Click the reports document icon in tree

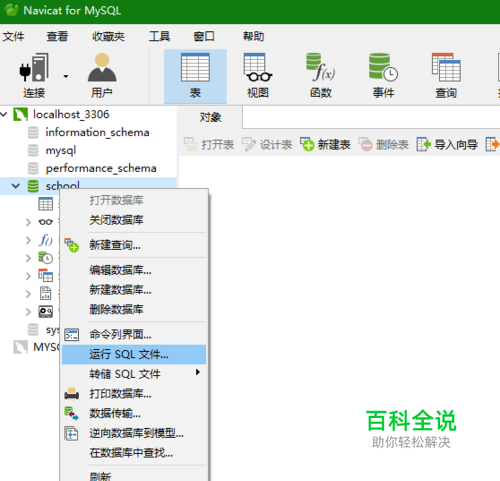(x=46, y=294)
